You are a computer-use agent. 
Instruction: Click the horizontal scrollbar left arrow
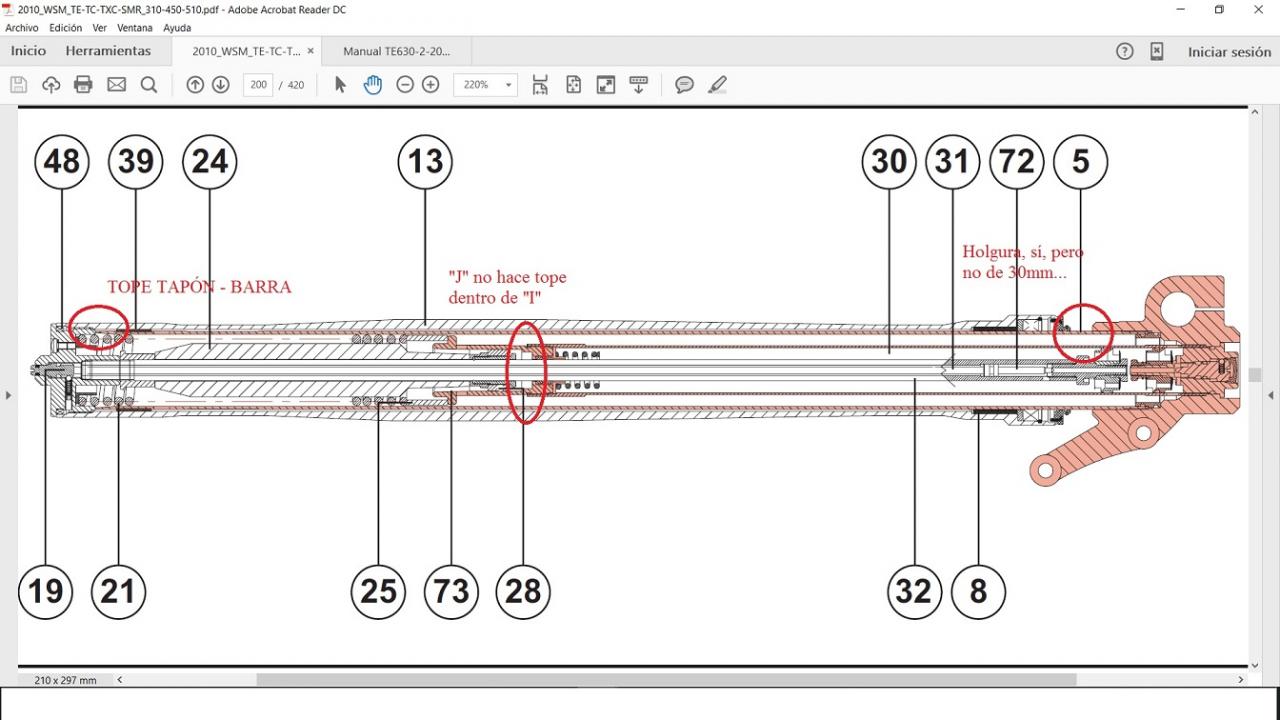(120, 680)
